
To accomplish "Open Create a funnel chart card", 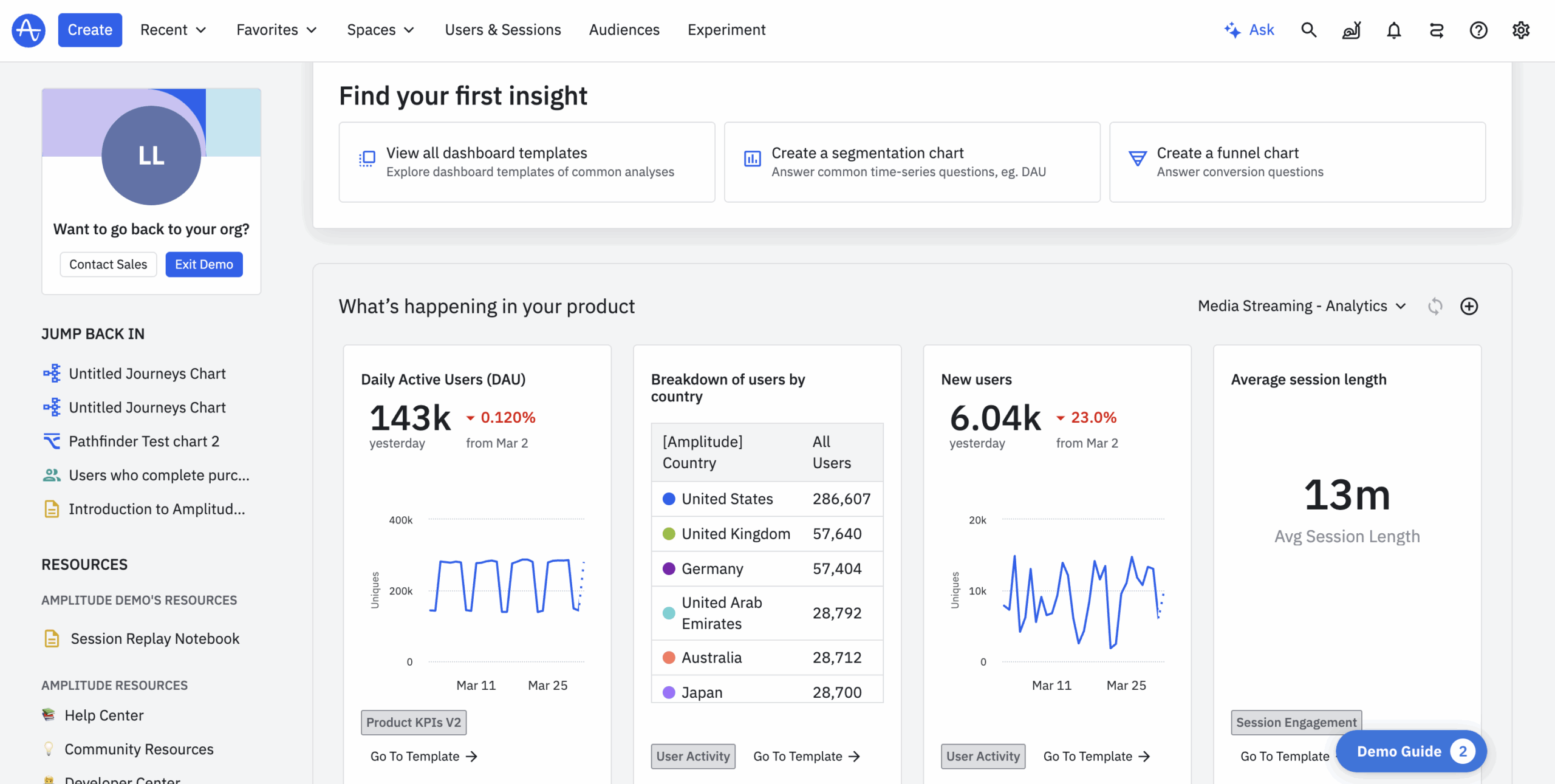I will pos(1297,162).
